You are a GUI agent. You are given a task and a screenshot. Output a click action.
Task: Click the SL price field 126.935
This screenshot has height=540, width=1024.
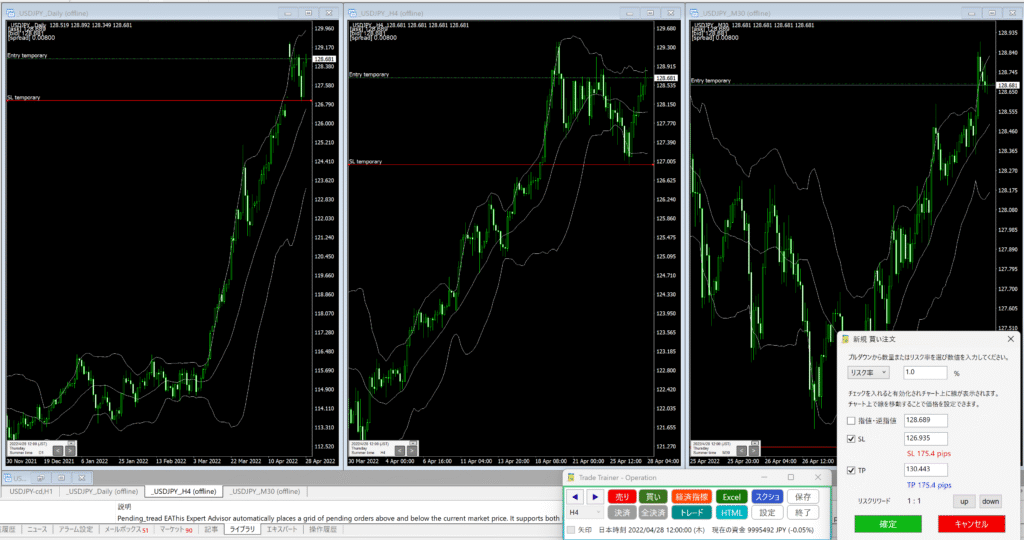pyautogui.click(x=925, y=439)
